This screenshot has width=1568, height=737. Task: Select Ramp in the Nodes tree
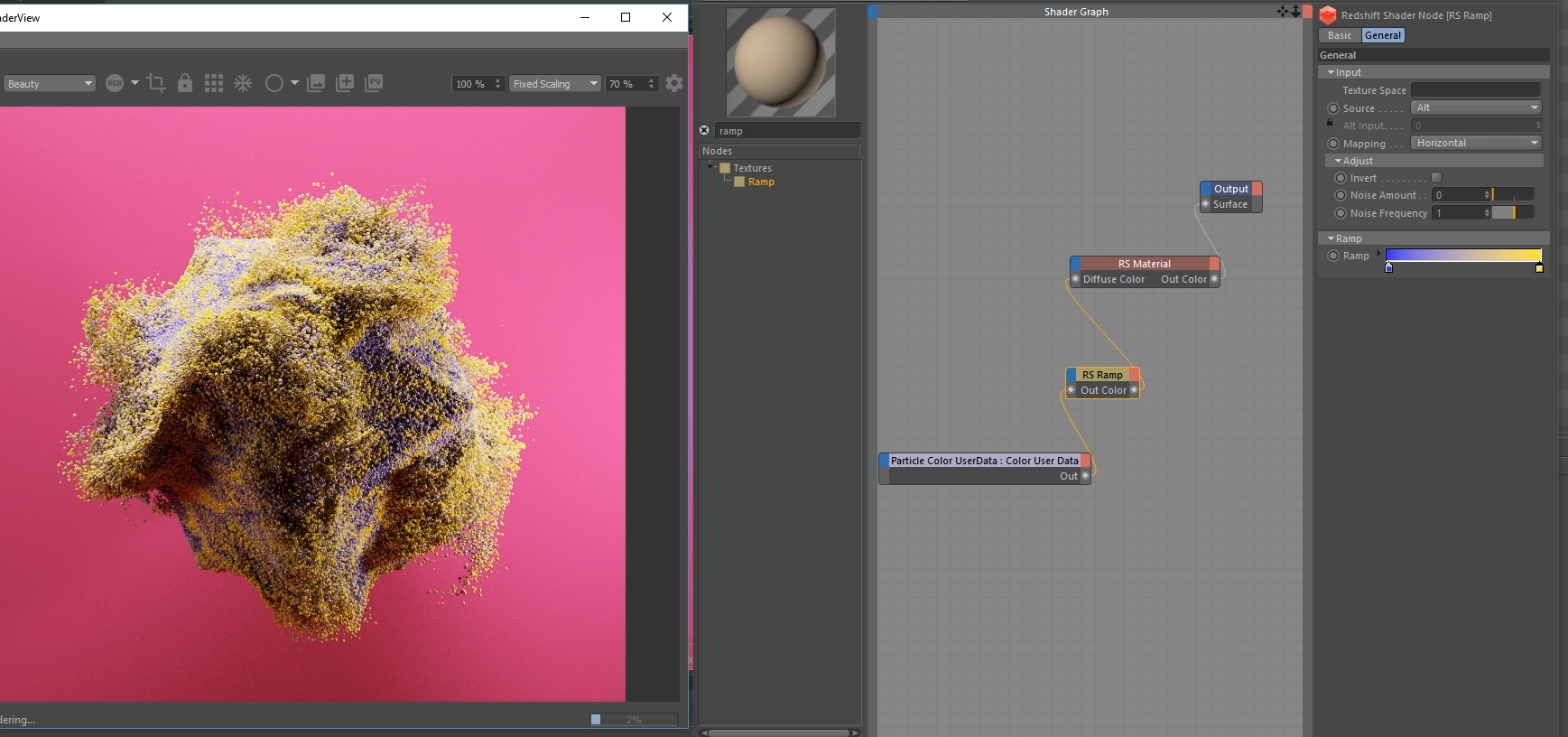pos(761,182)
